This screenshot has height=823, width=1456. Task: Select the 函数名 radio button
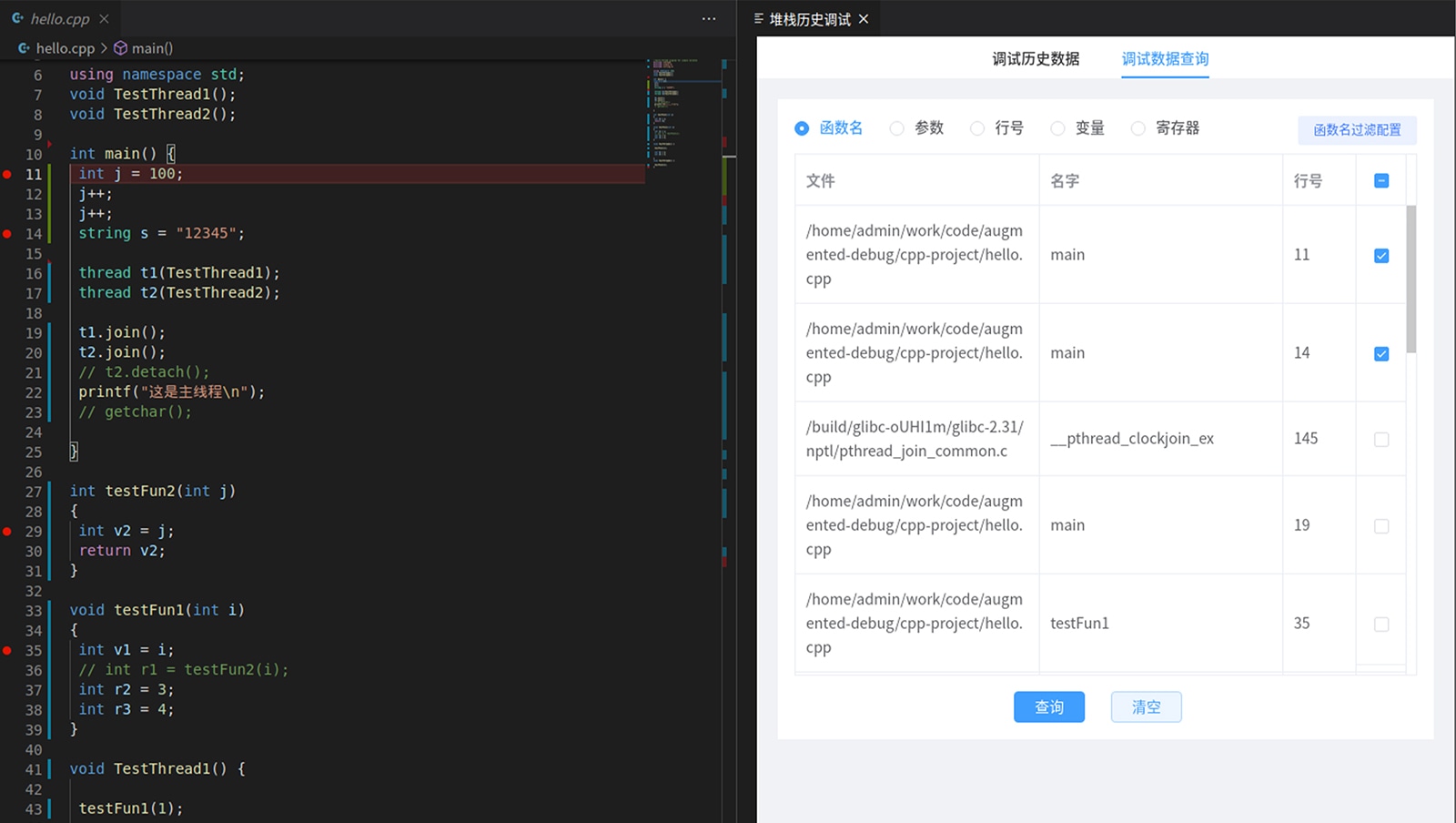click(x=802, y=128)
